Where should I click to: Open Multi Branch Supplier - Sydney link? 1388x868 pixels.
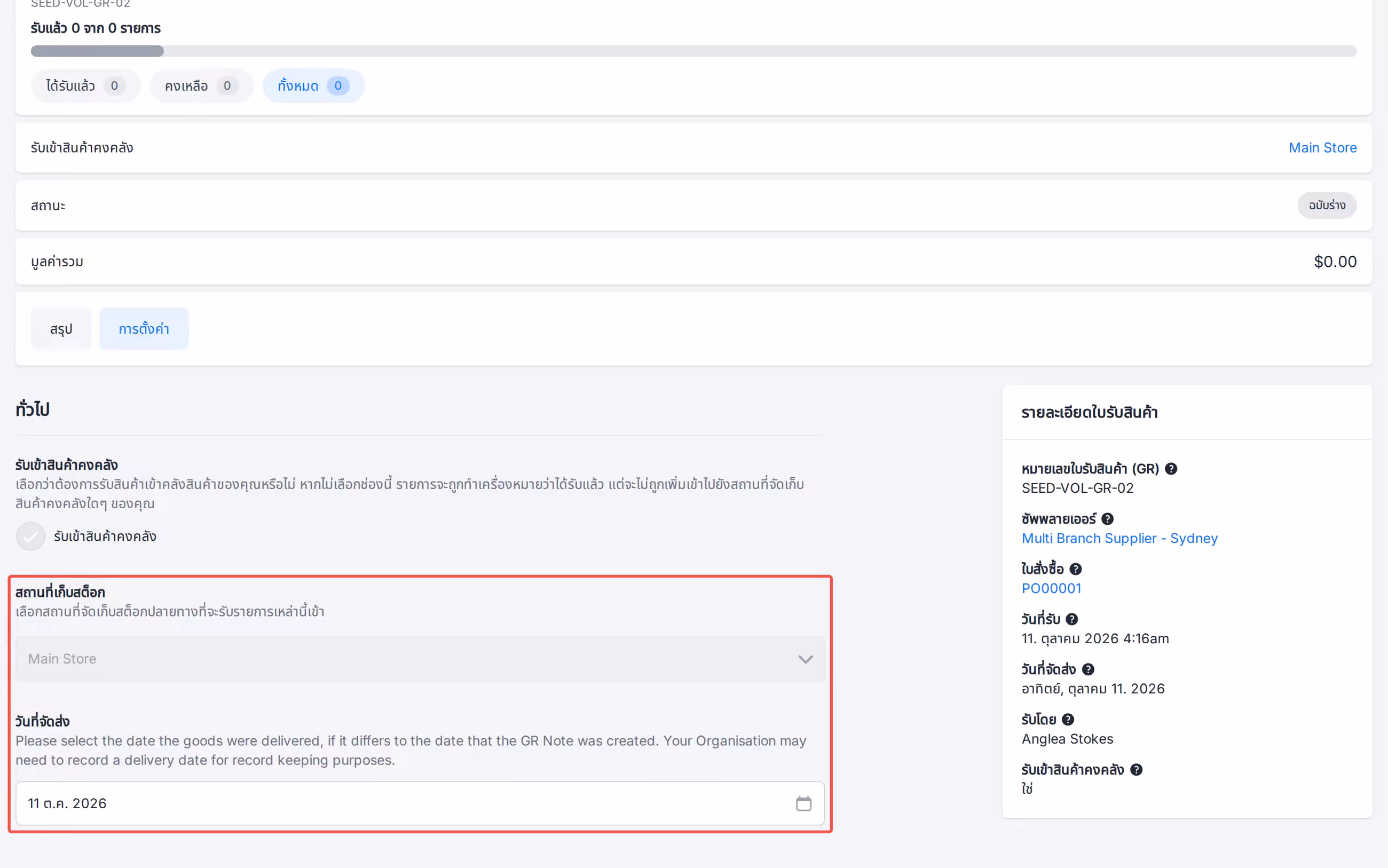pos(1119,539)
